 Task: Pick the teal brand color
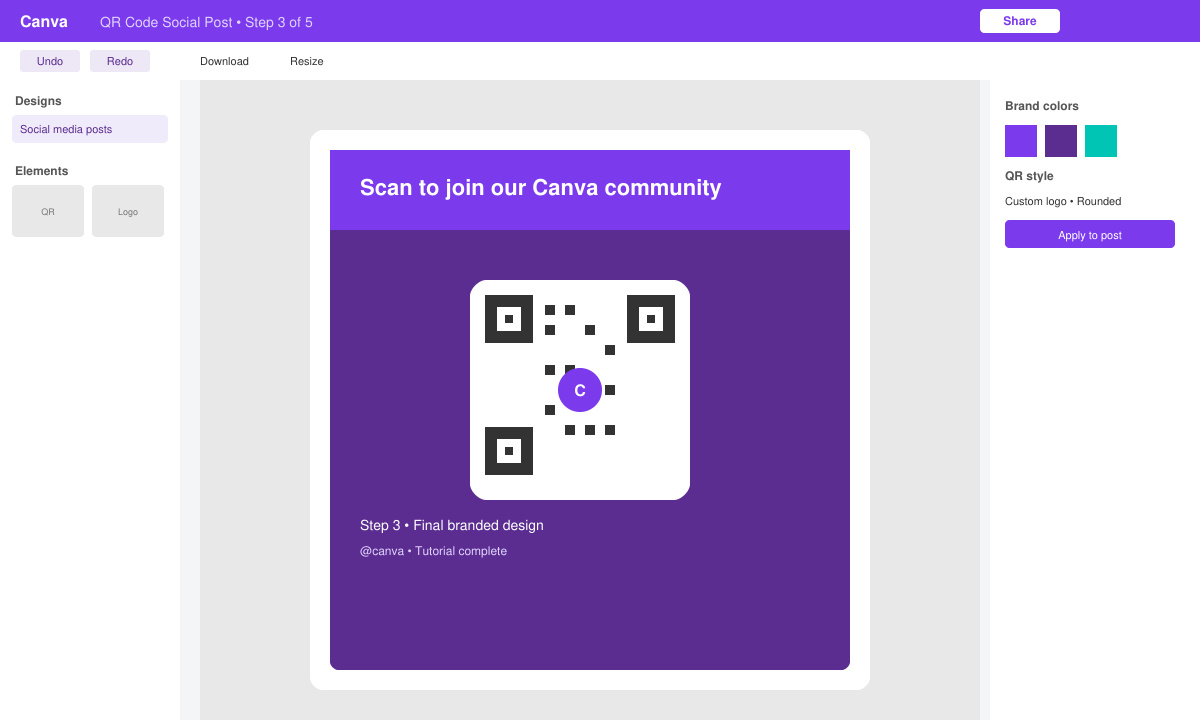coord(1101,141)
